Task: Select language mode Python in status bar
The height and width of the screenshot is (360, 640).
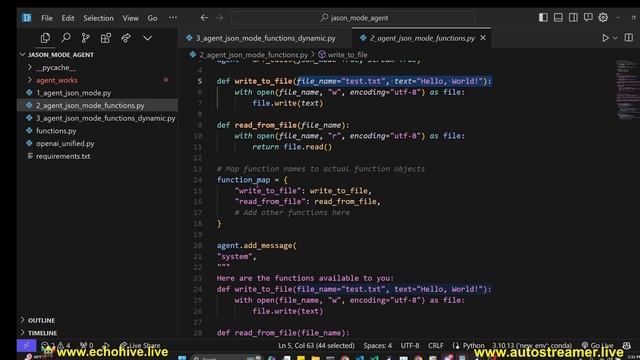Action: click(x=473, y=346)
